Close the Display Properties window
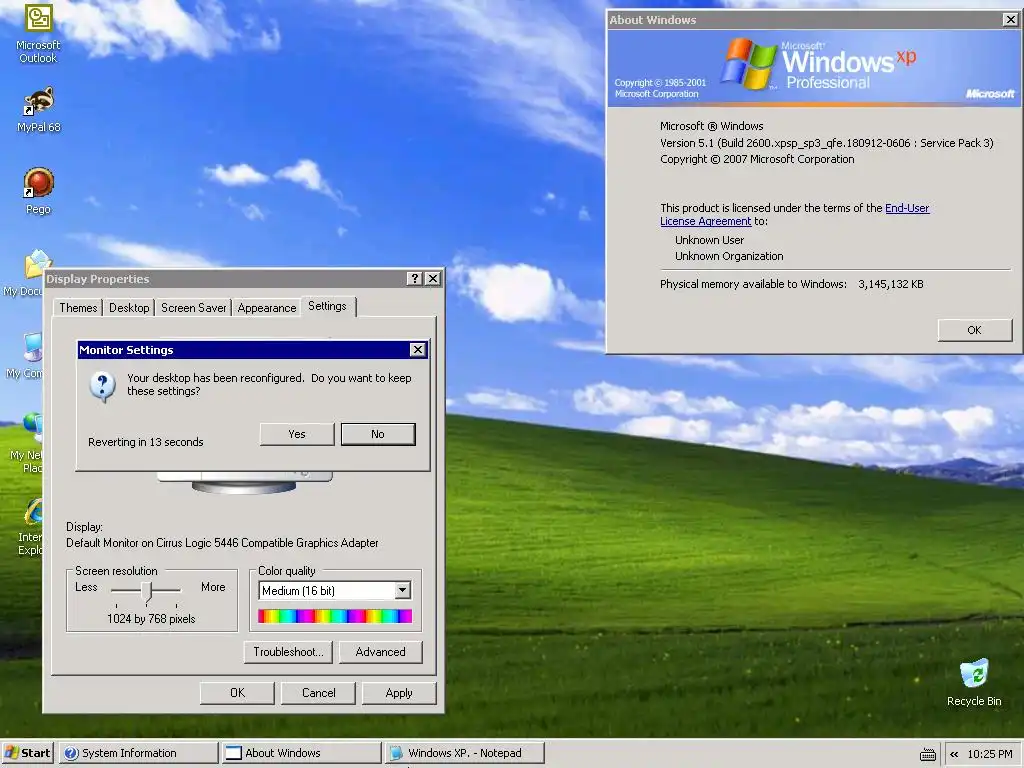Viewport: 1024px width, 768px height. pyautogui.click(x=432, y=279)
